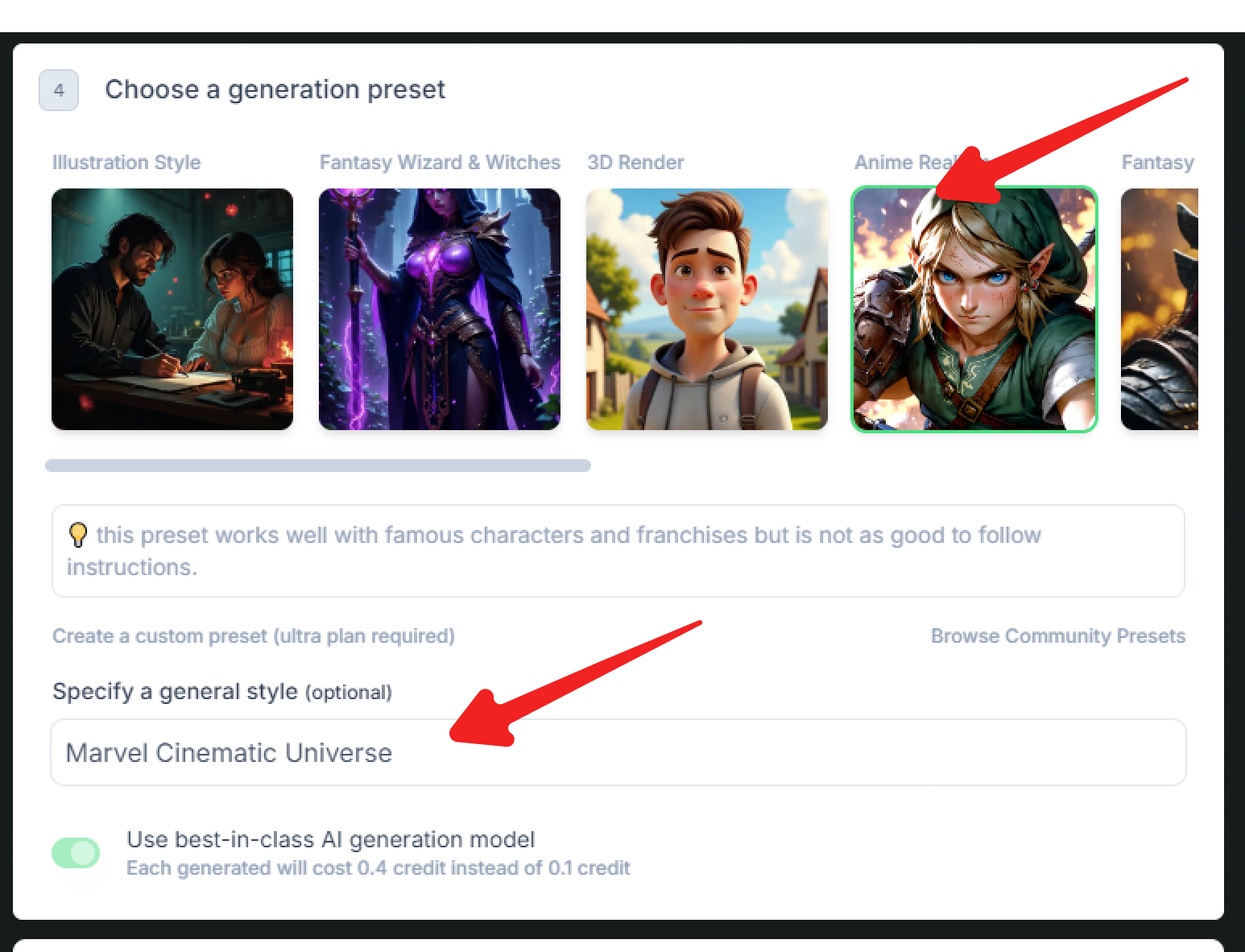Open Browse Community Presets
The image size is (1245, 952).
point(1057,636)
